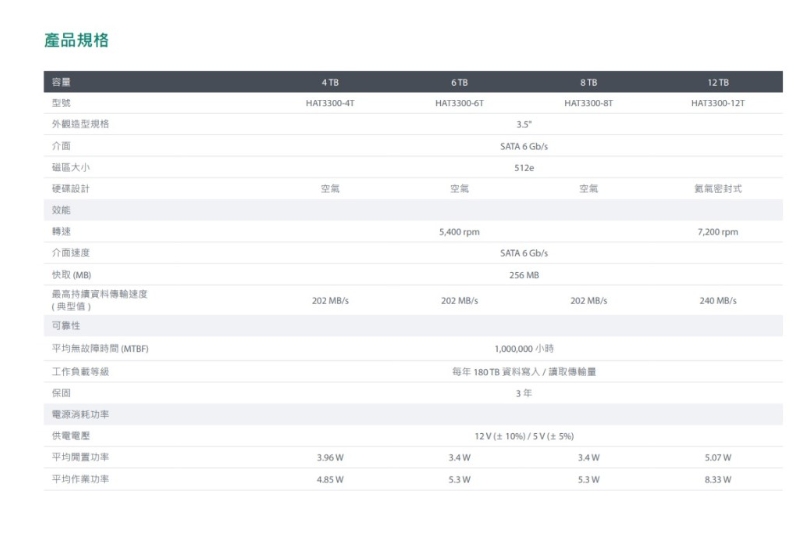The width and height of the screenshot is (802, 555).
Task: Click the 平均作業功率 row label
Action: pos(80,479)
